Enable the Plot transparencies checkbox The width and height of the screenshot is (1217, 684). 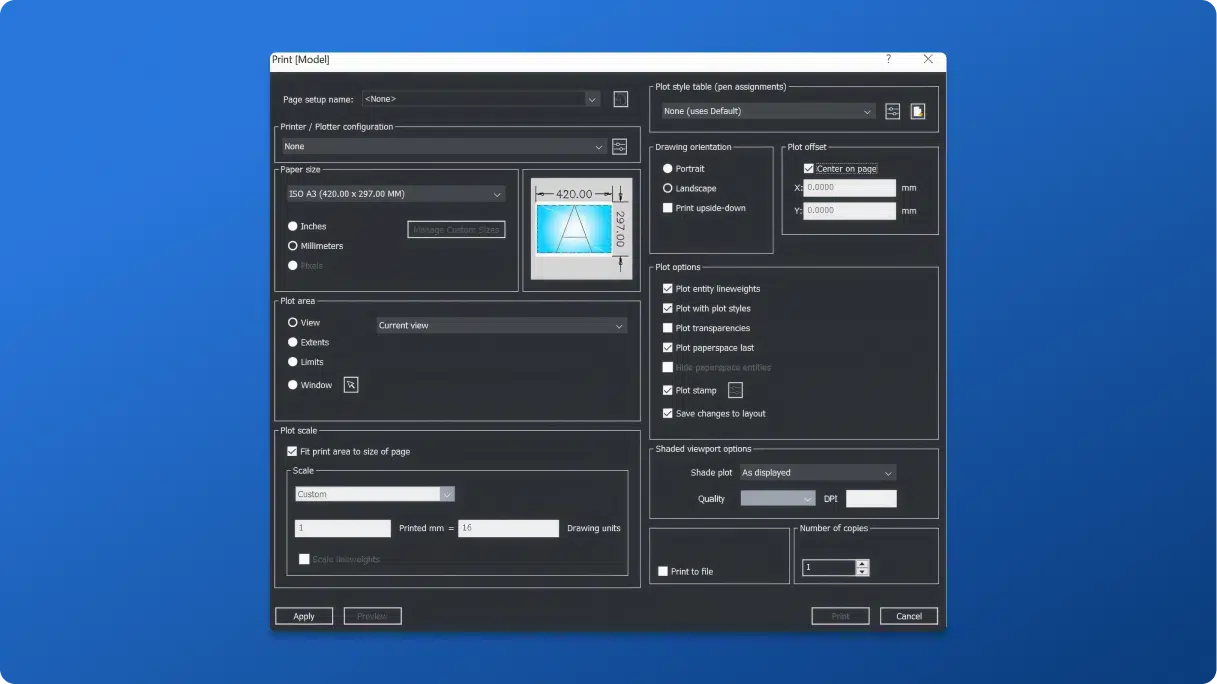click(x=668, y=328)
